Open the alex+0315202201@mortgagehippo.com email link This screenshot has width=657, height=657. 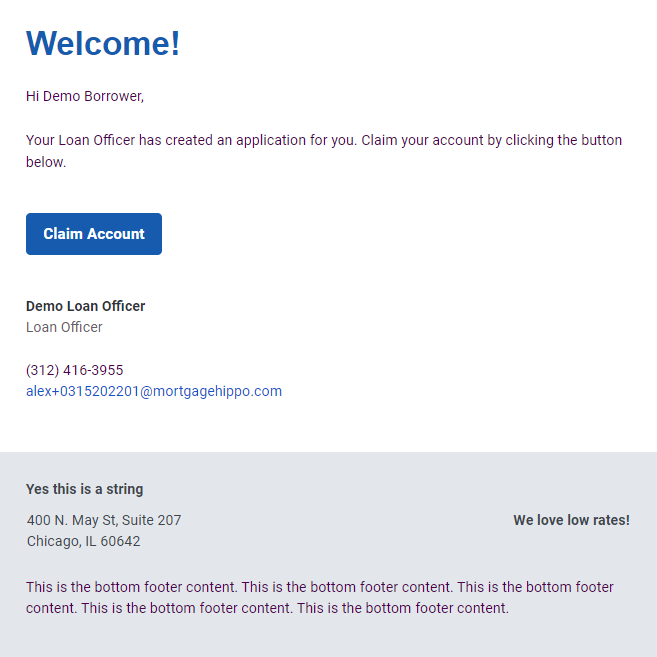click(x=154, y=391)
